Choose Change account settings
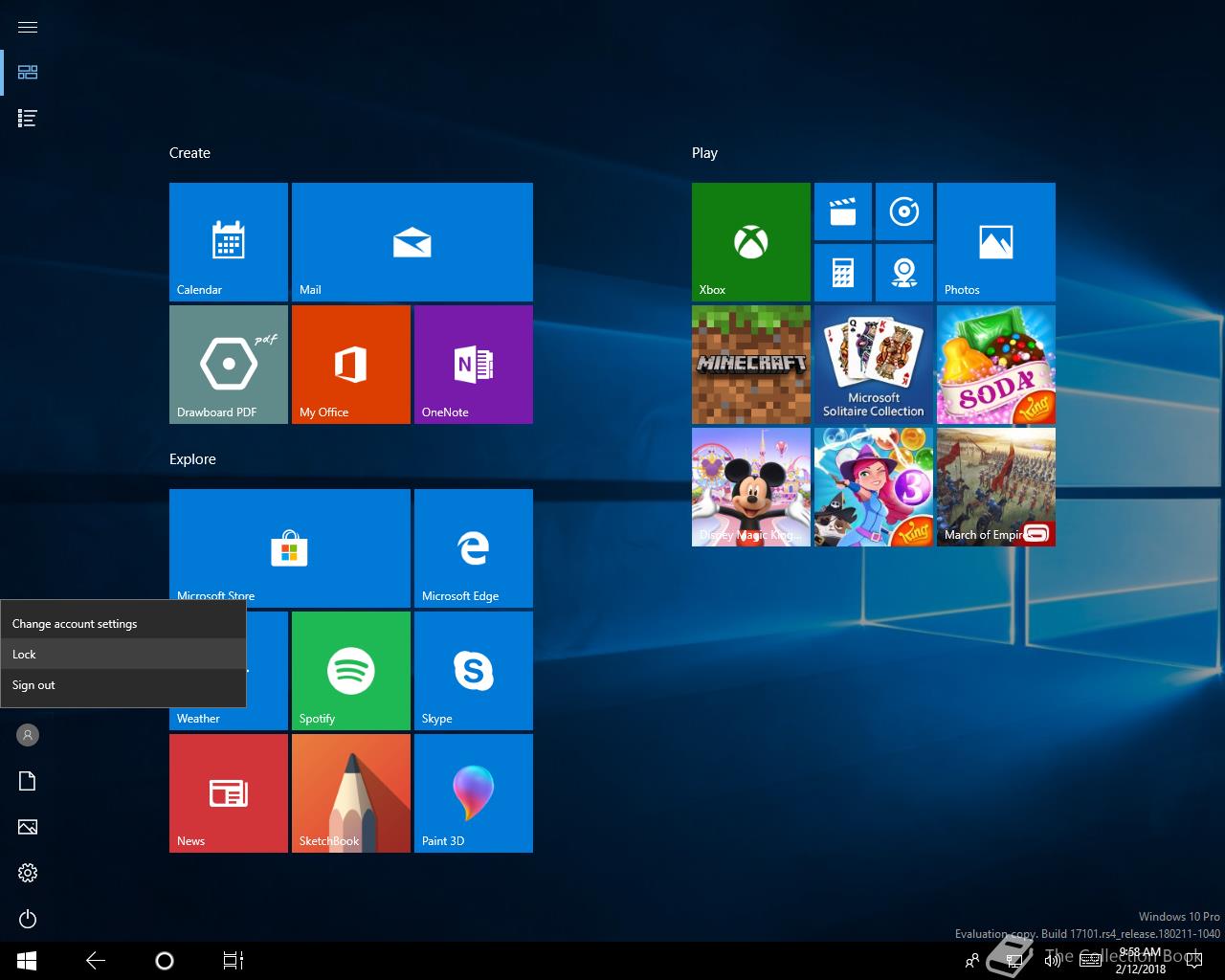 [122, 624]
